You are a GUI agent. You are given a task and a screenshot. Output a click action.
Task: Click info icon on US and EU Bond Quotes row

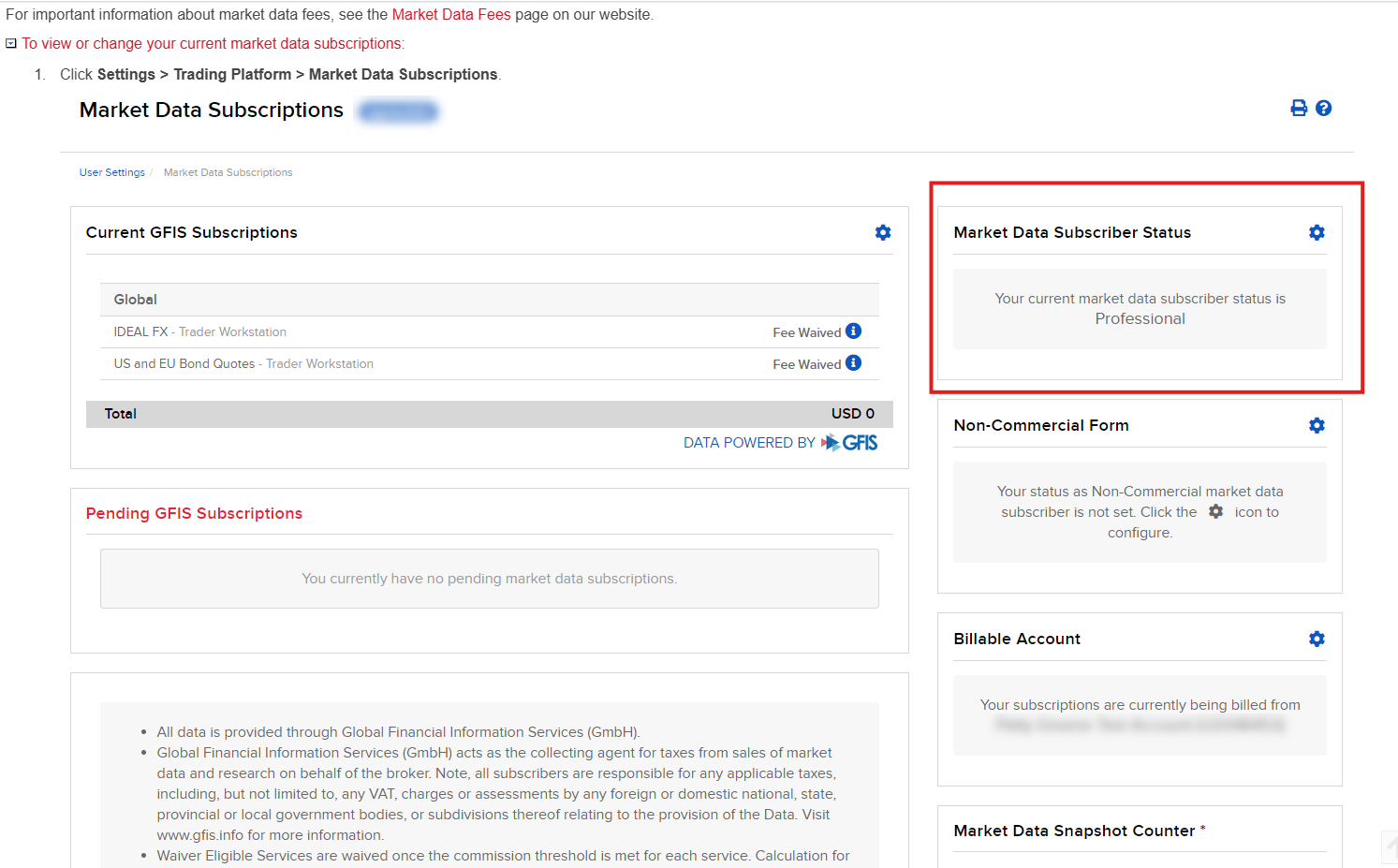(x=853, y=362)
